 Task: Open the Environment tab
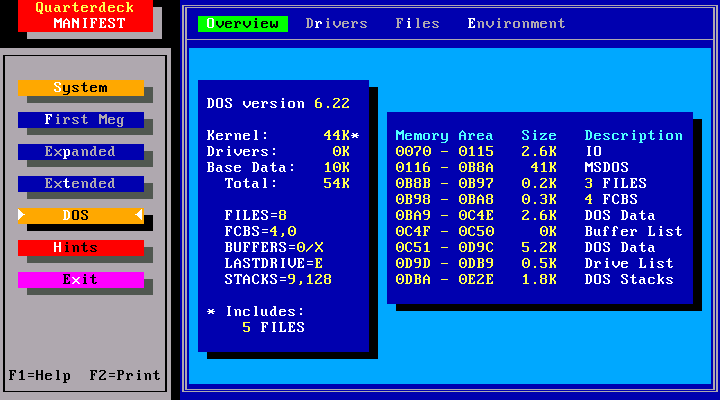pyautogui.click(x=517, y=24)
